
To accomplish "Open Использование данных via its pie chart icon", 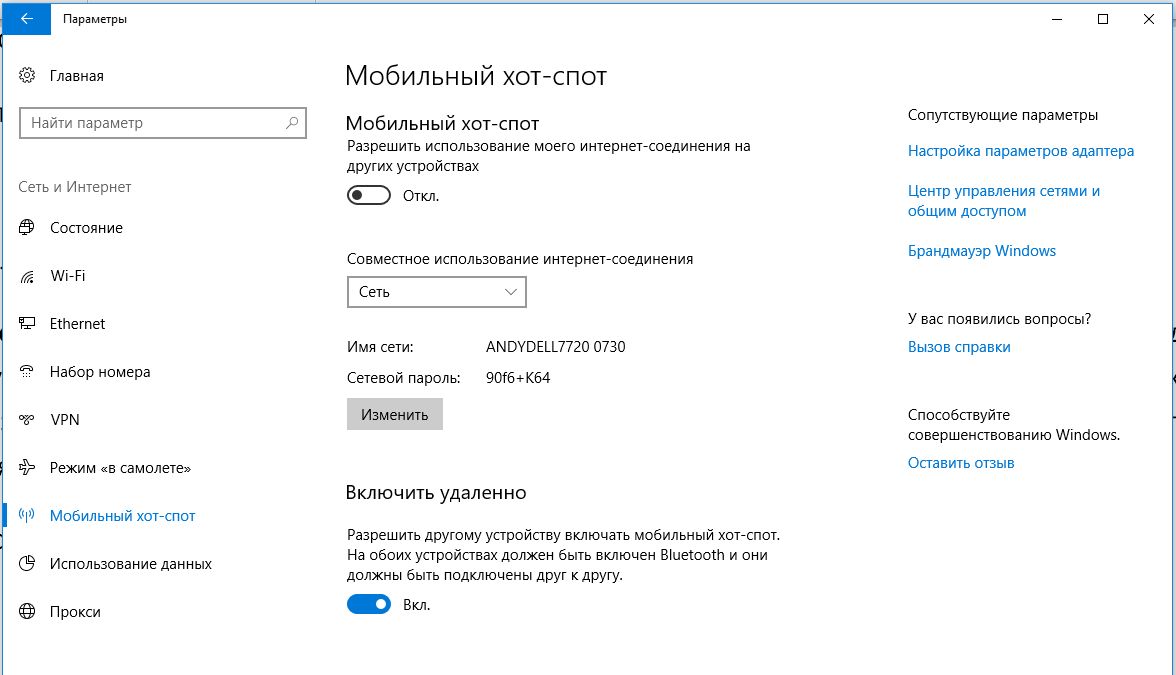I will [27, 563].
